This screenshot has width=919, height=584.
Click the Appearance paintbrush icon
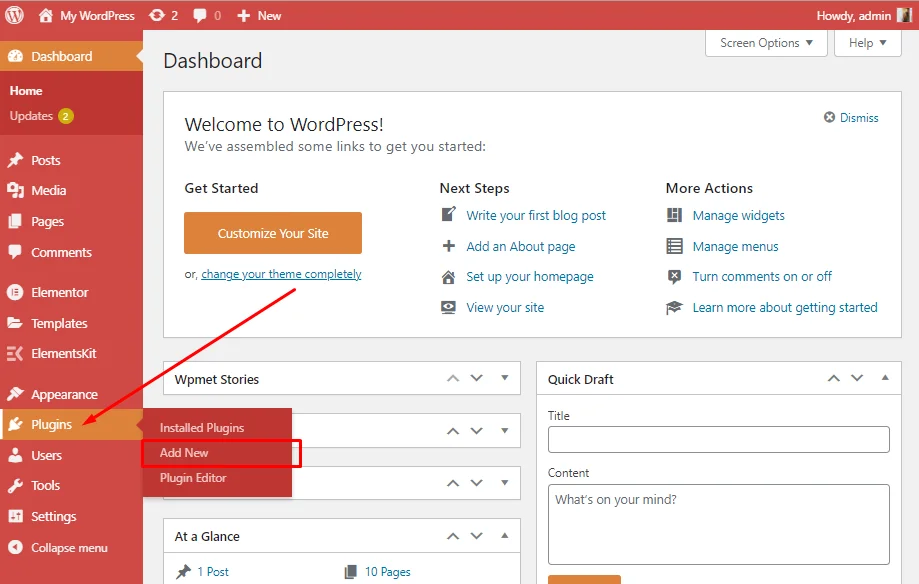15,394
